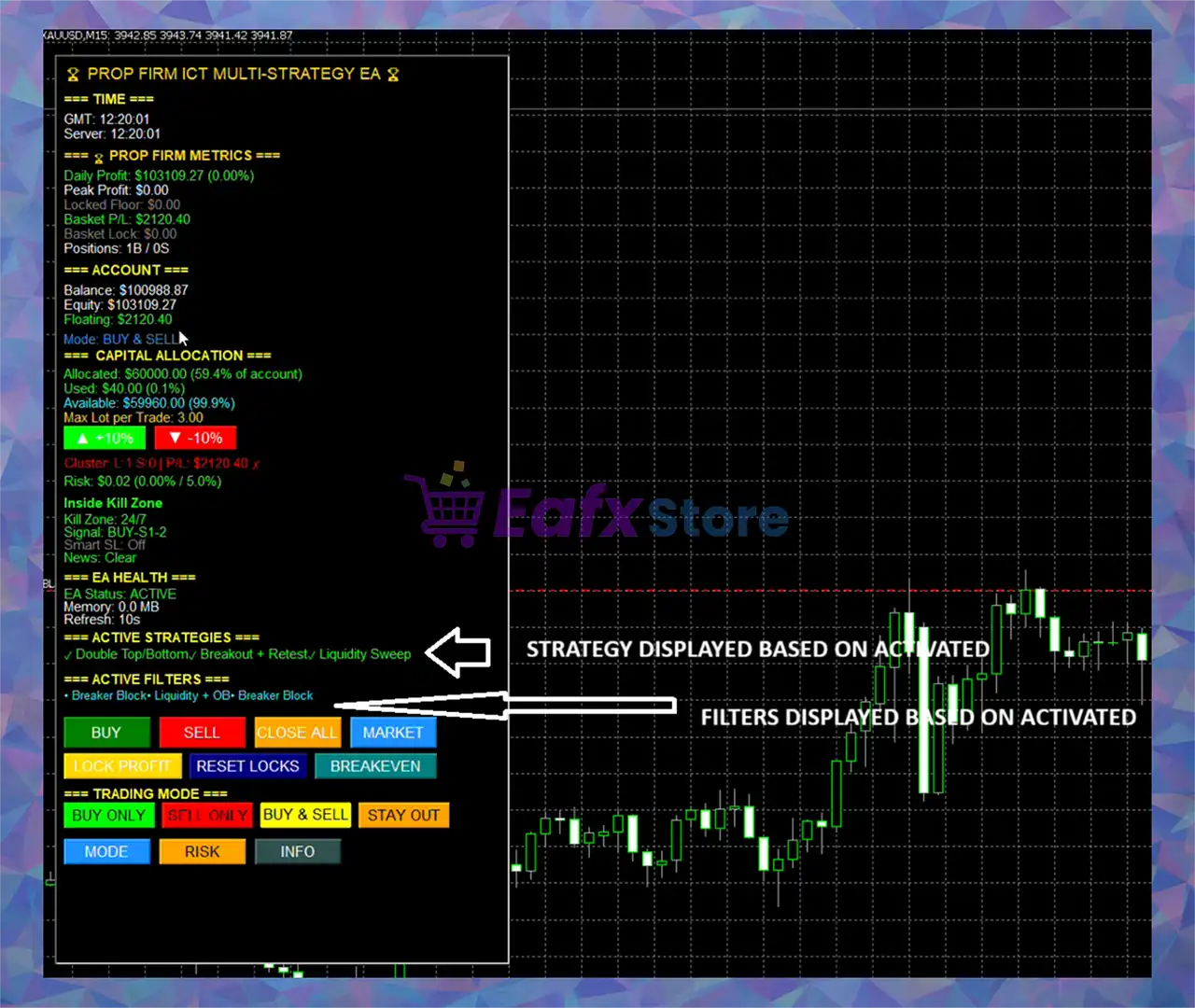Click the RESET LOCKS button
Image resolution: width=1195 pixels, height=1008 pixels.
(x=247, y=766)
